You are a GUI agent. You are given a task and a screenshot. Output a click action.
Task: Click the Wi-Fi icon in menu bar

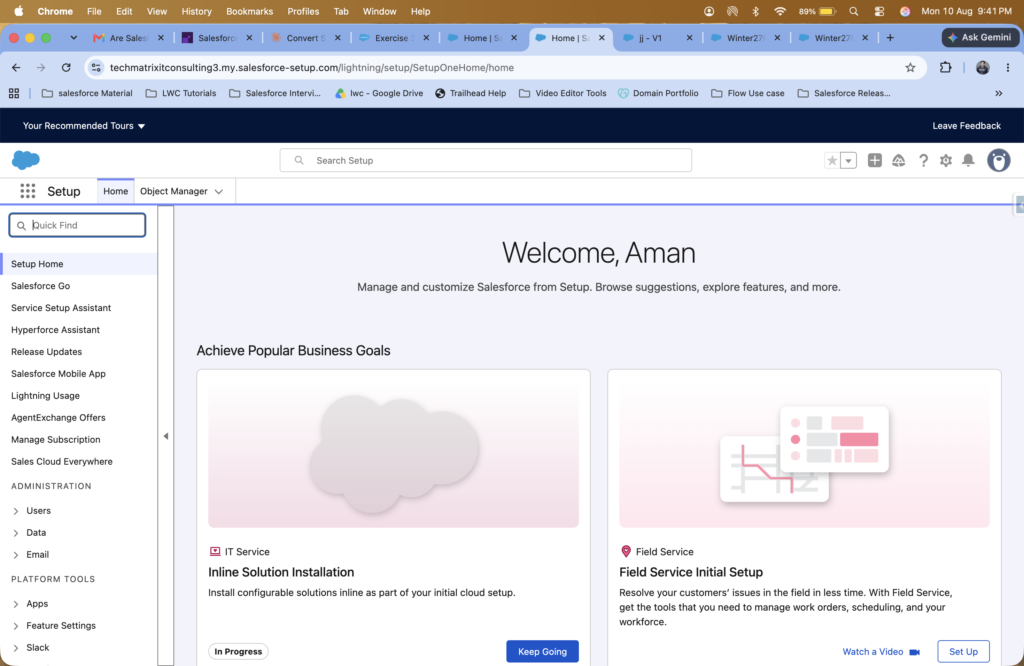(780, 11)
